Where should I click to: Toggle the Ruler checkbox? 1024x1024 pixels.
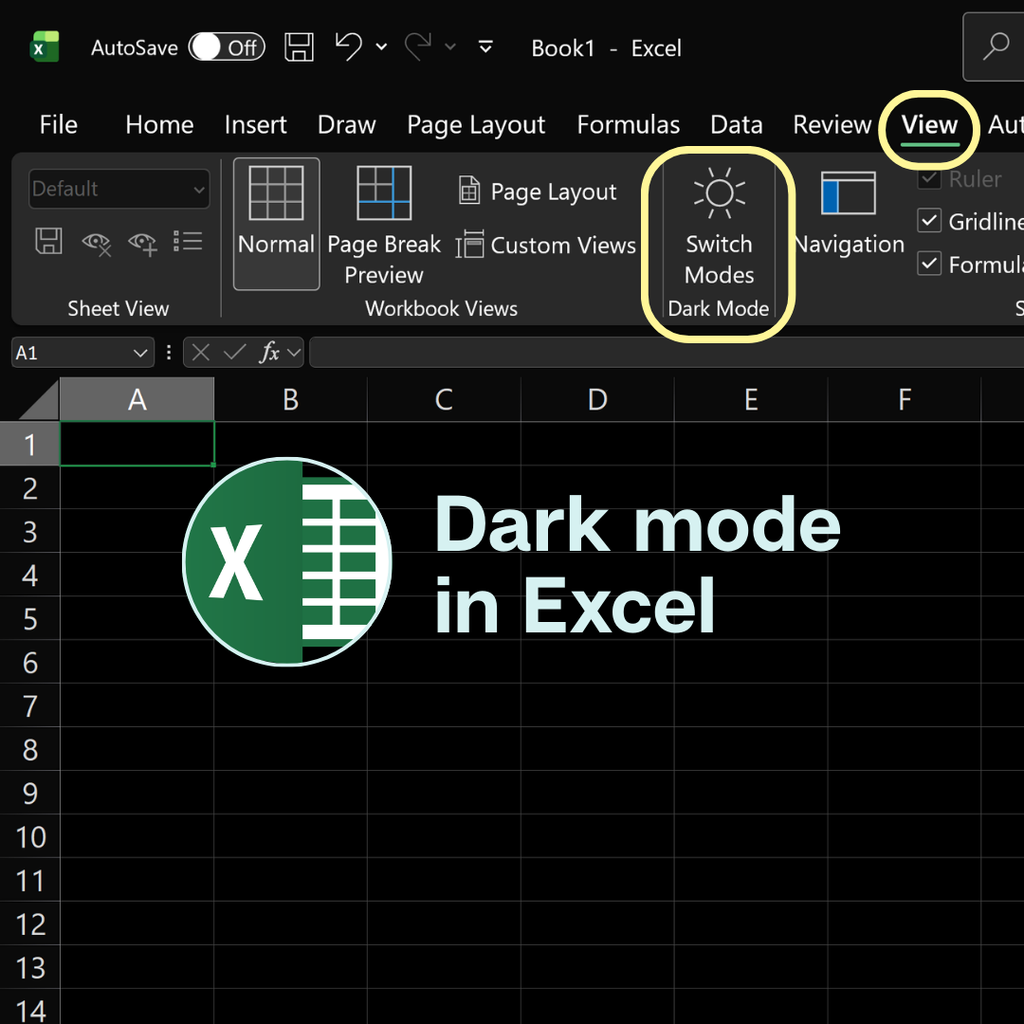[x=929, y=178]
